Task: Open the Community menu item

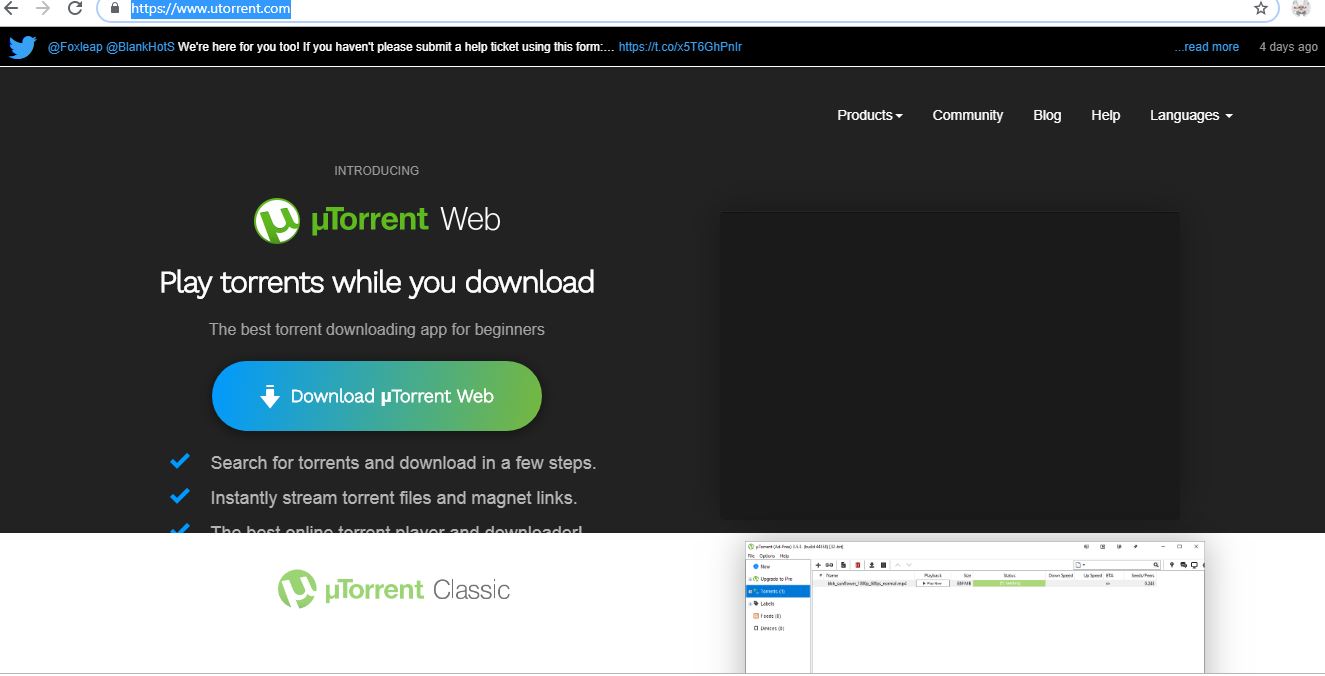Action: pos(968,115)
